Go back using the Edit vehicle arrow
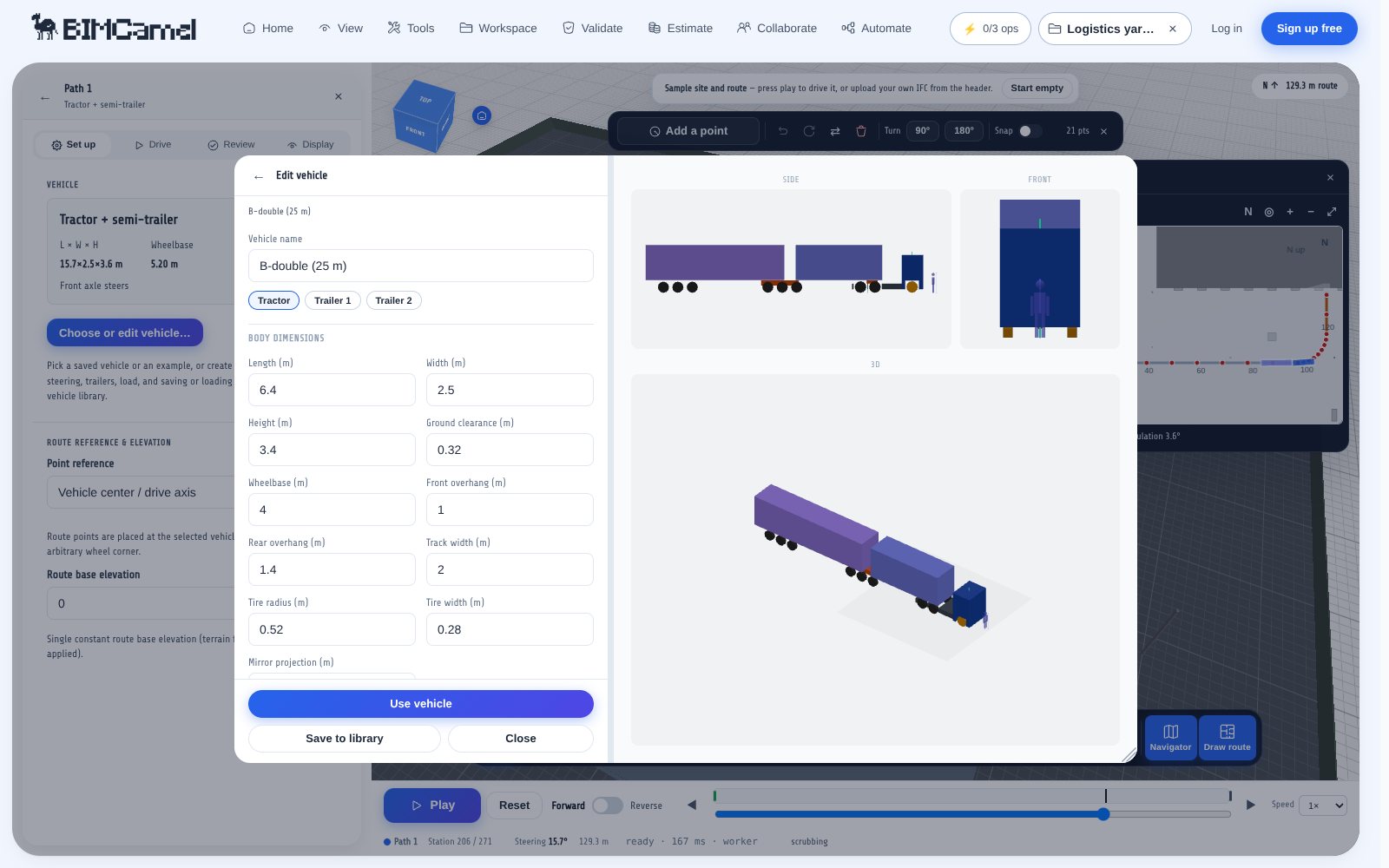This screenshot has height=868, width=1389. click(259, 176)
